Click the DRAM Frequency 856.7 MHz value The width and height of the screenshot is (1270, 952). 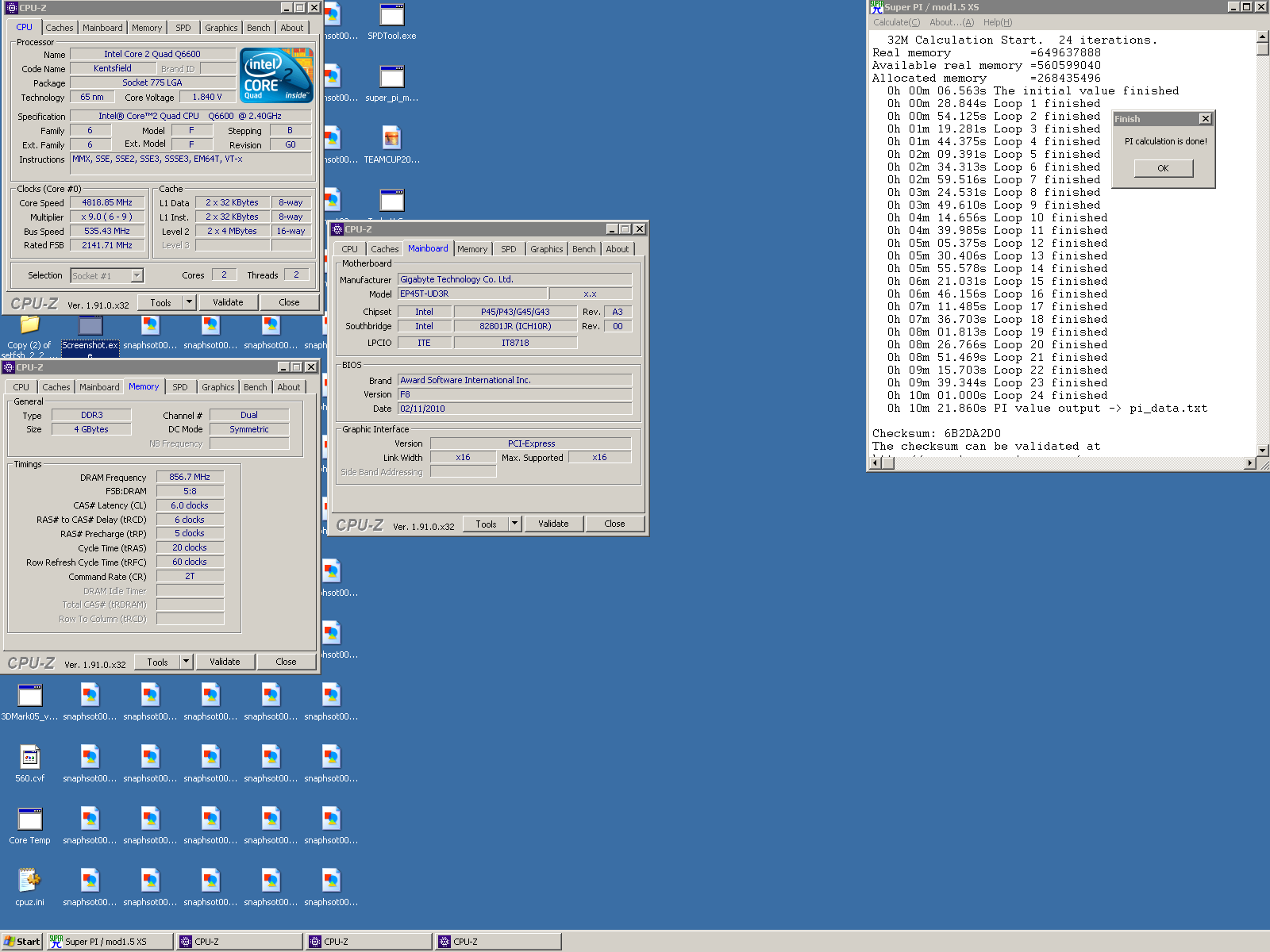pos(190,477)
